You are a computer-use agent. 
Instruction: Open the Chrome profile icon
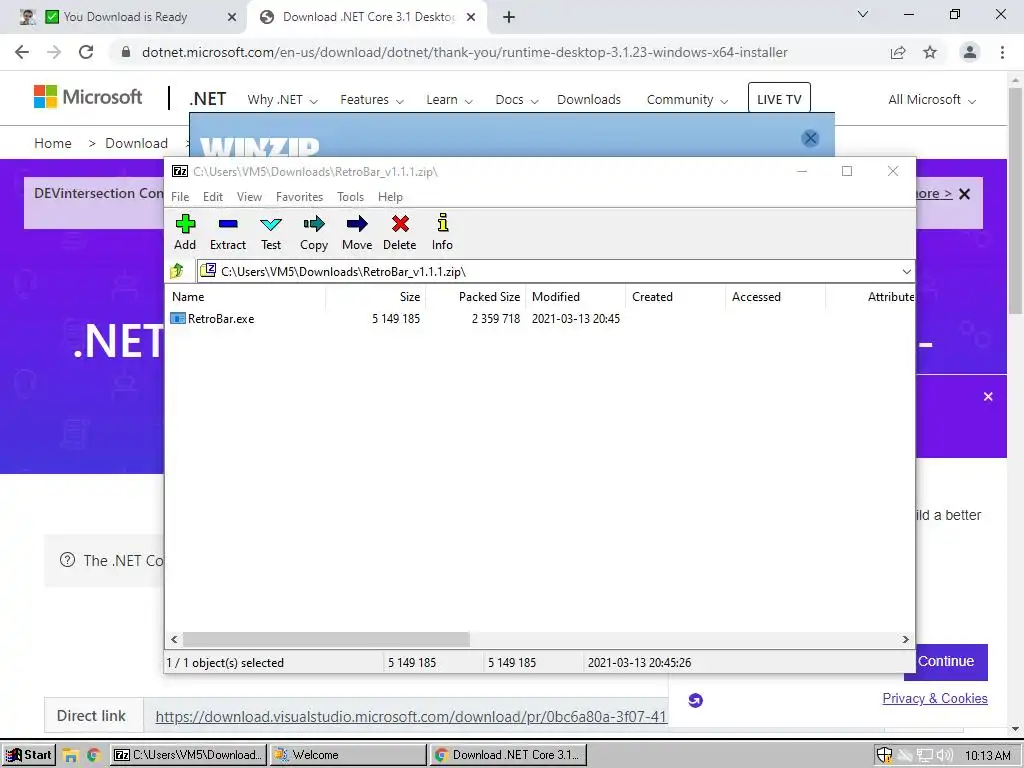970,52
